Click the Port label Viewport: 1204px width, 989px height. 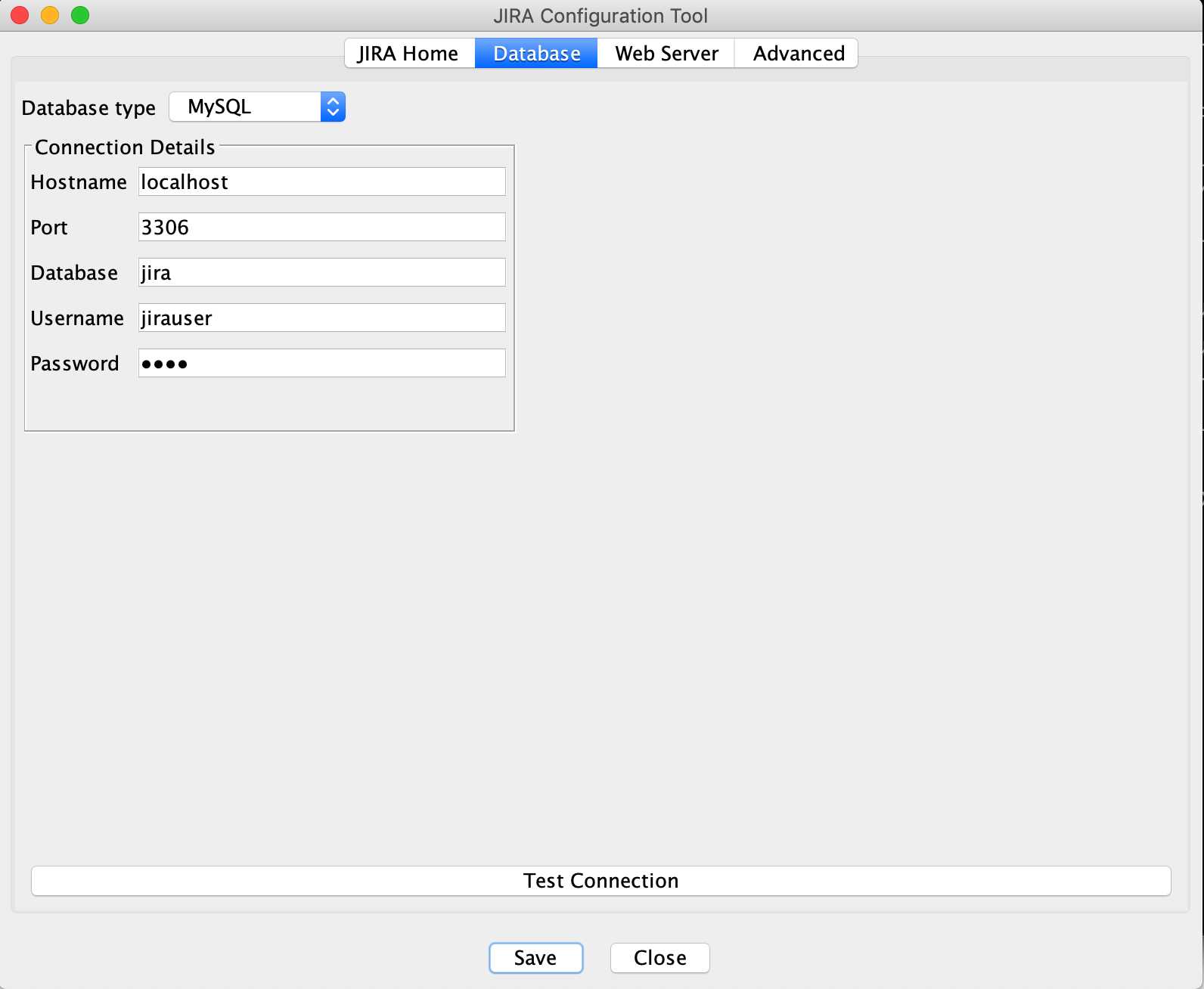49,228
